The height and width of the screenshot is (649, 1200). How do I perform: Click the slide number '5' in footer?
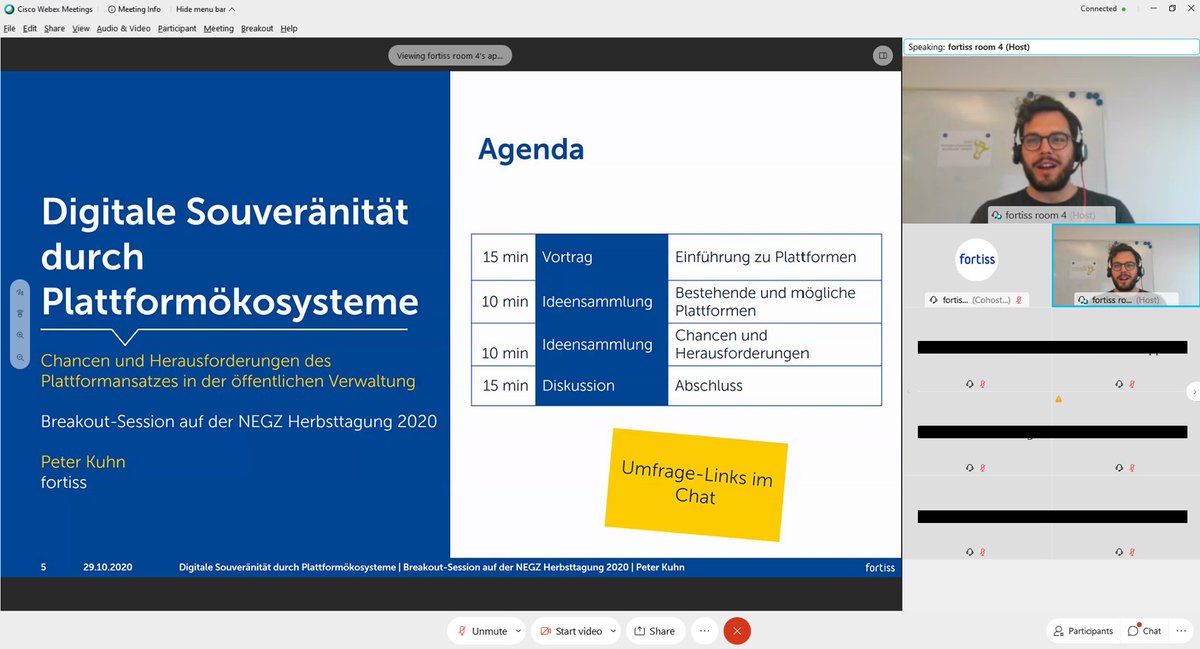(x=43, y=567)
